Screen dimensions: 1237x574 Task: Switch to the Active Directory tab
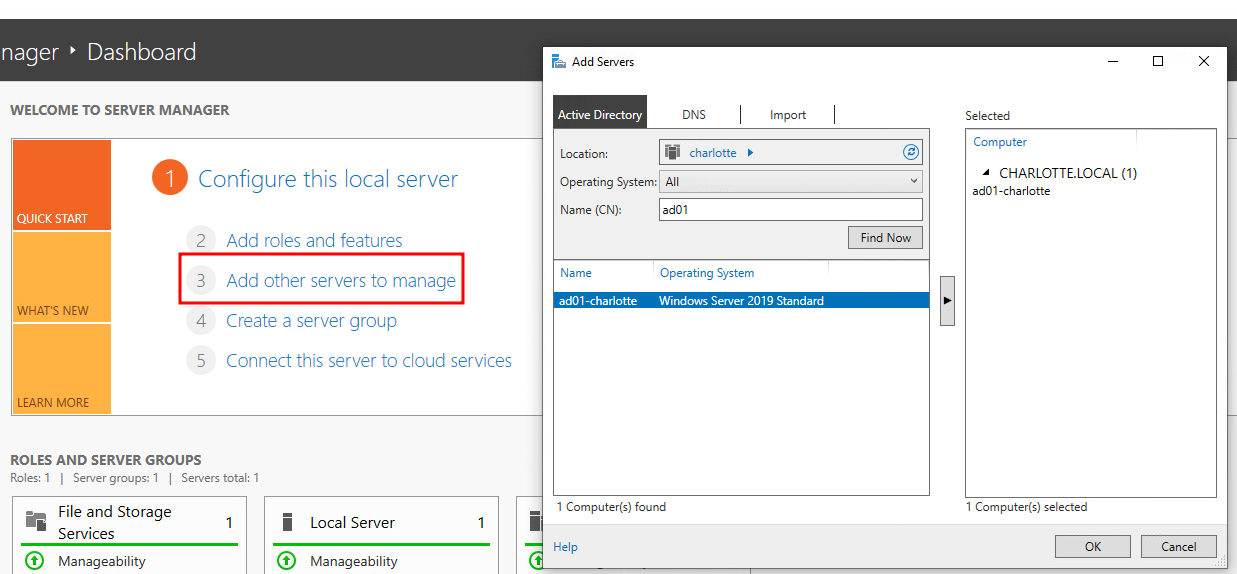(x=600, y=114)
